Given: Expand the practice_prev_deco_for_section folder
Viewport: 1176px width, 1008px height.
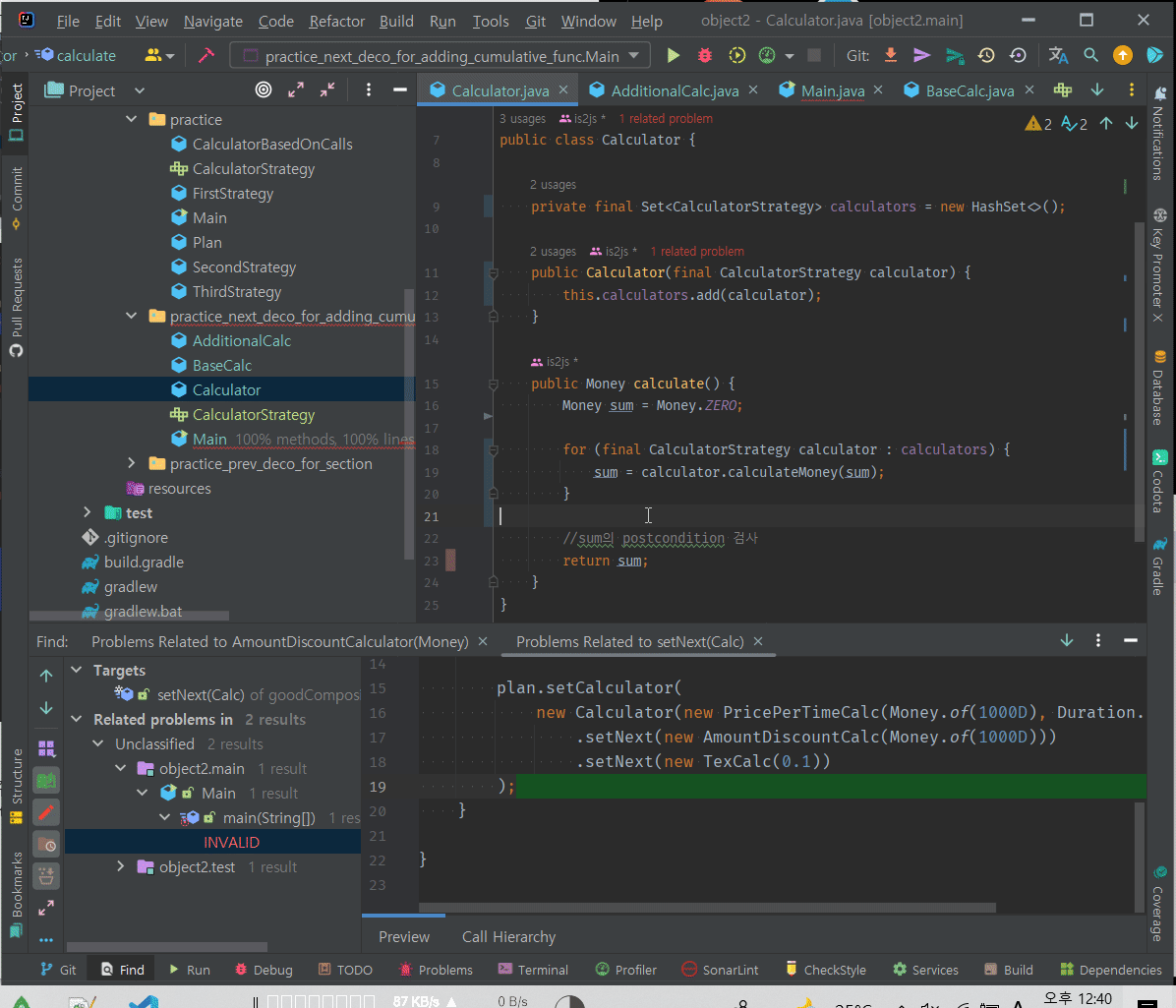Looking at the screenshot, I should (x=132, y=463).
